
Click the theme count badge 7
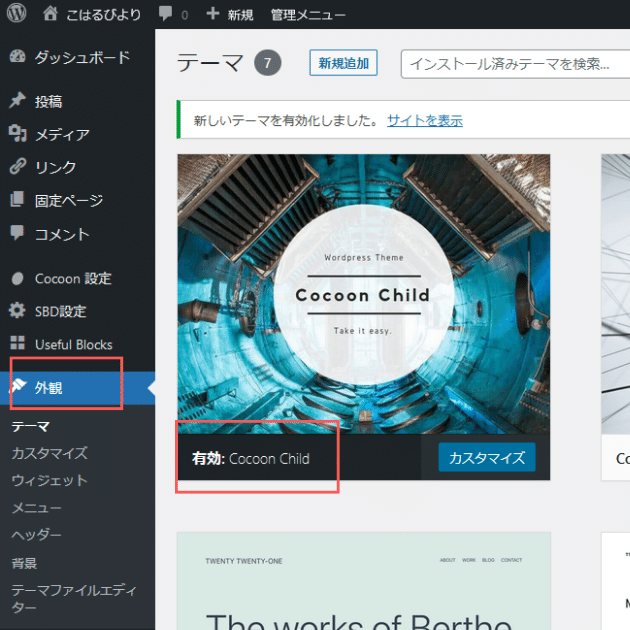(268, 63)
